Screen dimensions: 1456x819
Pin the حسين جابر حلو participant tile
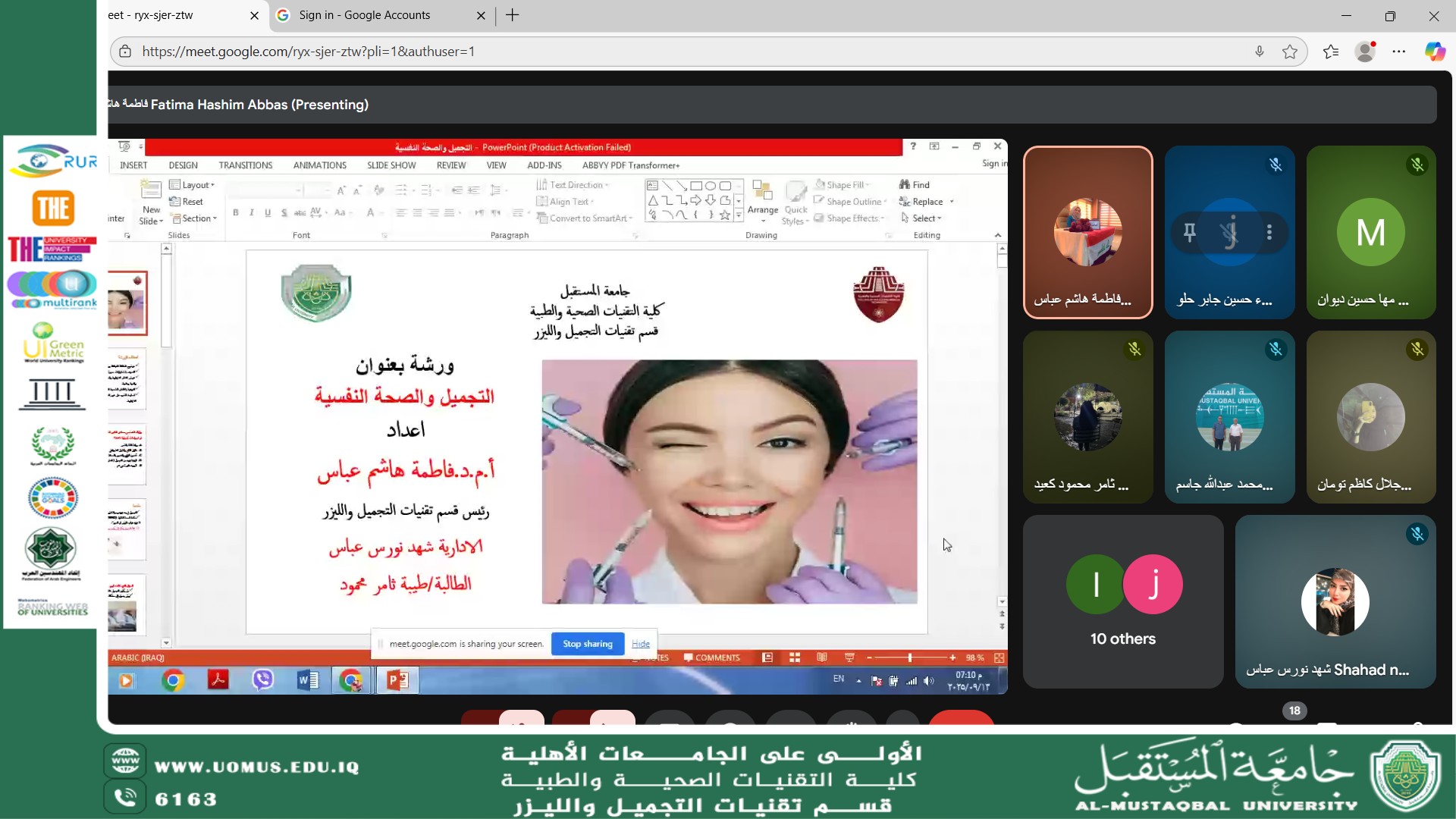(1190, 232)
